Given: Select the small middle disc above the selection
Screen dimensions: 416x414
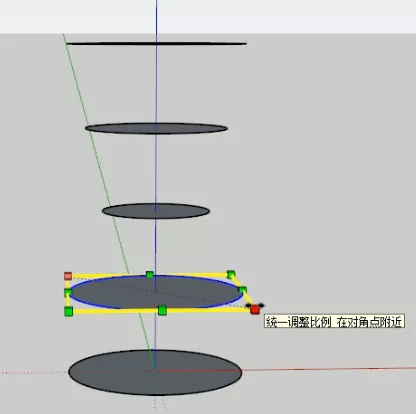Looking at the screenshot, I should (156, 211).
